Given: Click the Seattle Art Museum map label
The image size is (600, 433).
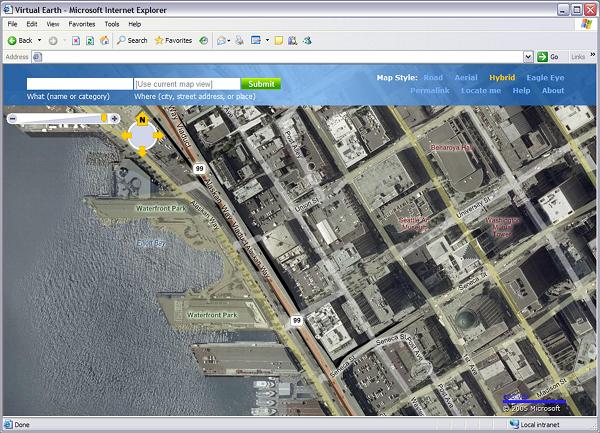Looking at the screenshot, I should coord(413,223).
